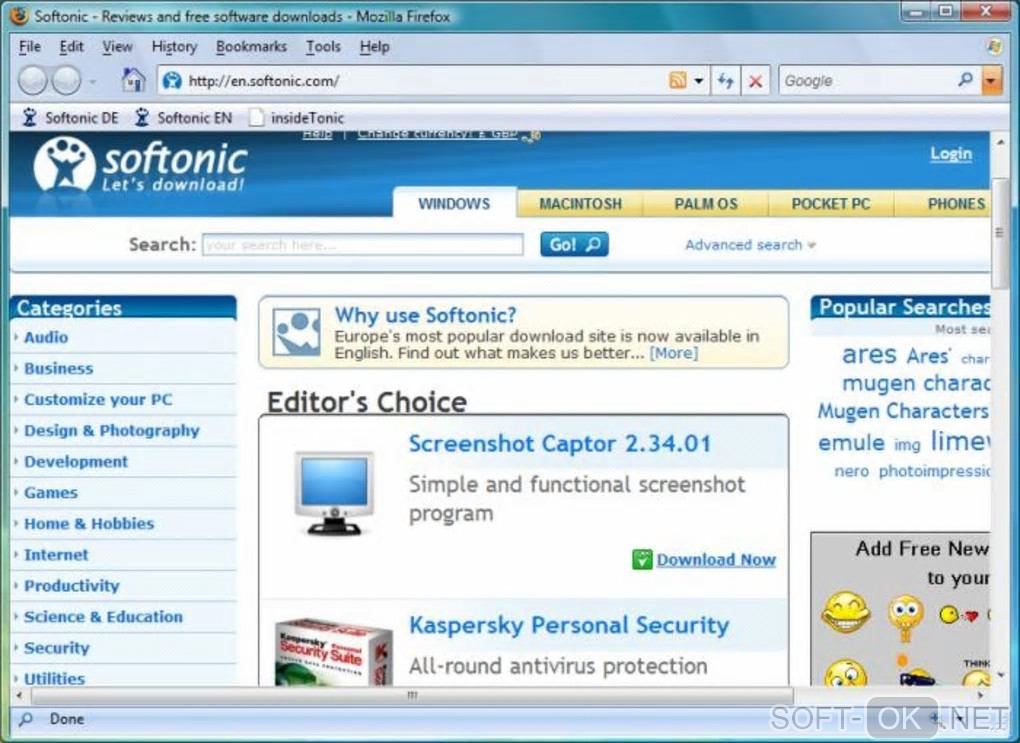
Task: Click the horizontal scrollbar left arrow
Action: click(x=19, y=696)
